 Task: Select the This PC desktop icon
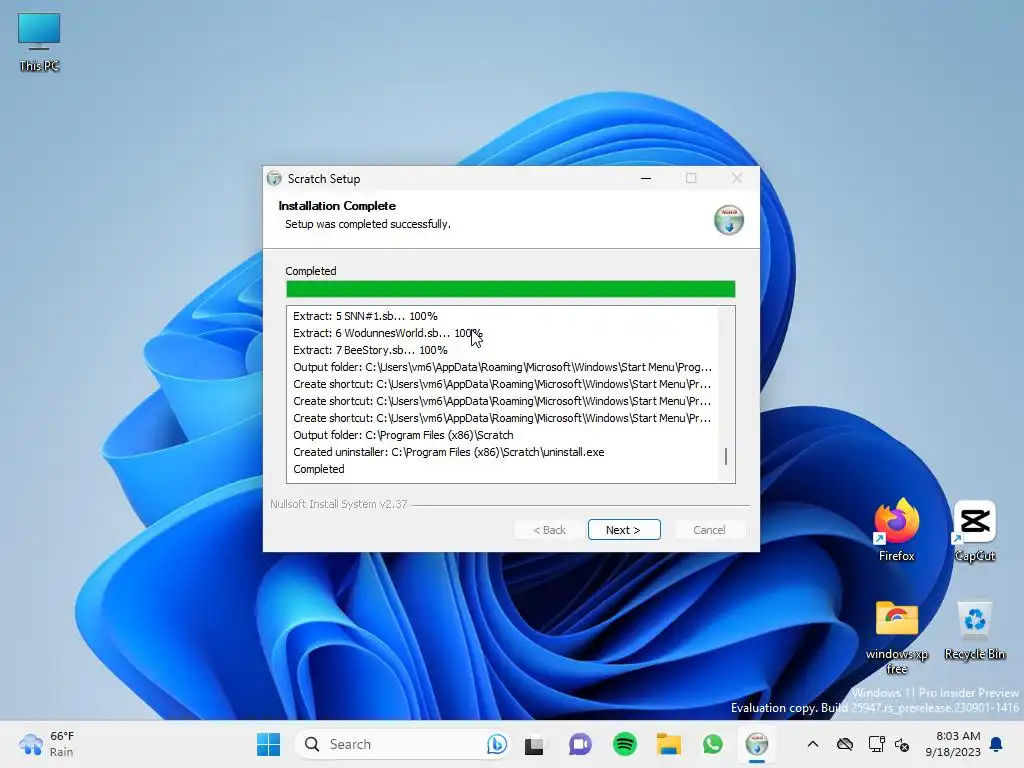click(39, 42)
